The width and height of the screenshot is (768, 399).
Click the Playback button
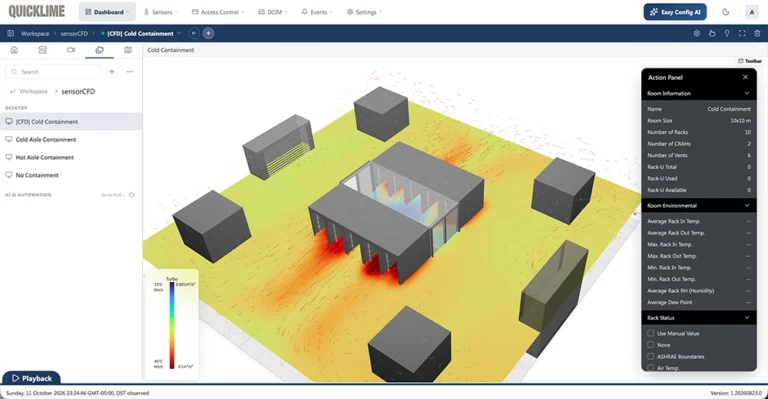(x=32, y=378)
